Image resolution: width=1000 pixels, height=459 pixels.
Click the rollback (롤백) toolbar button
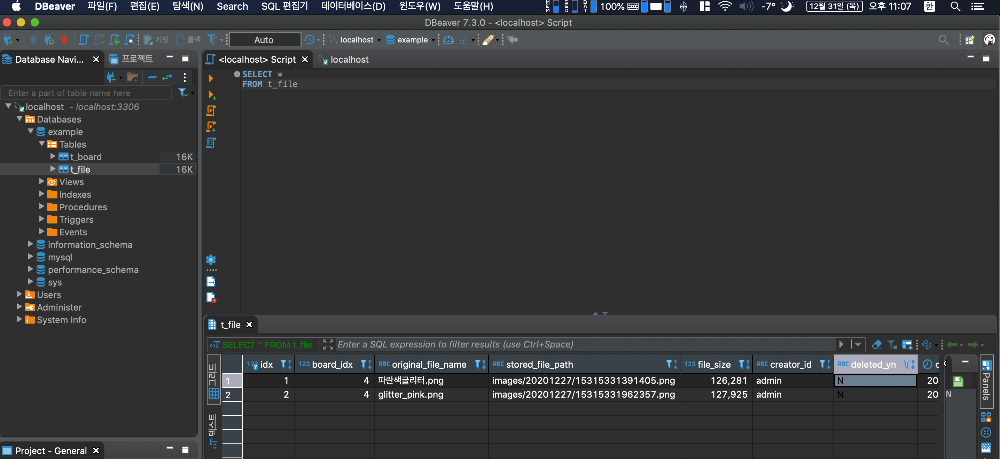click(188, 40)
